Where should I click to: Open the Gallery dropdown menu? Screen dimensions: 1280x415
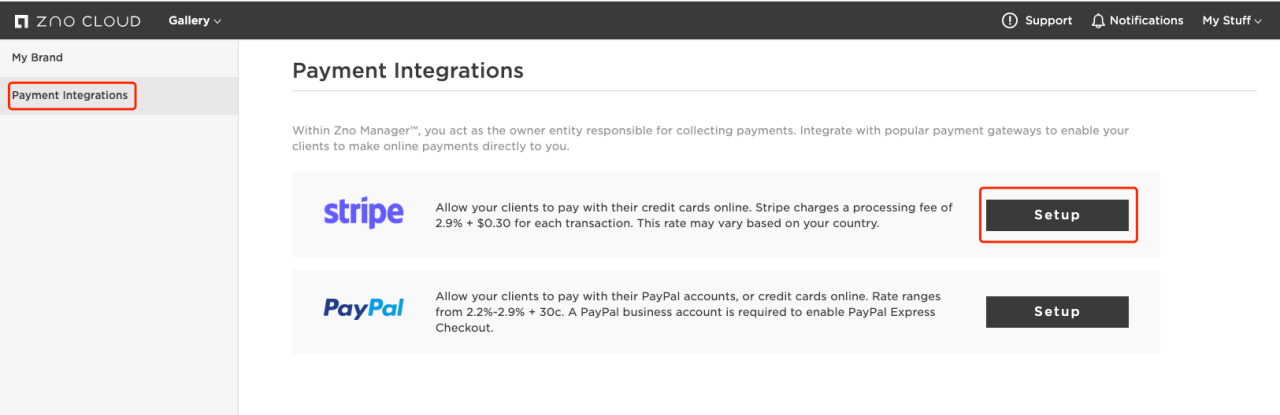pyautogui.click(x=195, y=21)
